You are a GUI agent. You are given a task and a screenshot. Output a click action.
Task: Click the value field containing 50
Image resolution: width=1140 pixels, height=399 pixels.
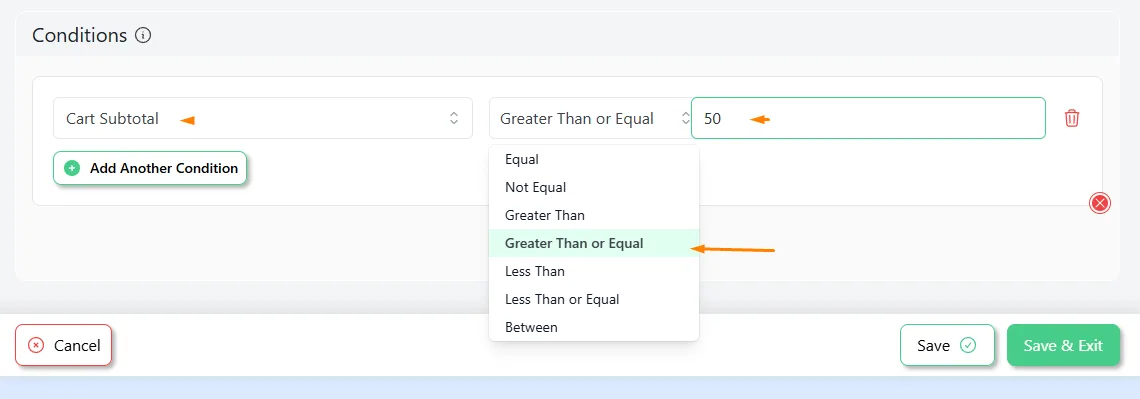click(868, 118)
